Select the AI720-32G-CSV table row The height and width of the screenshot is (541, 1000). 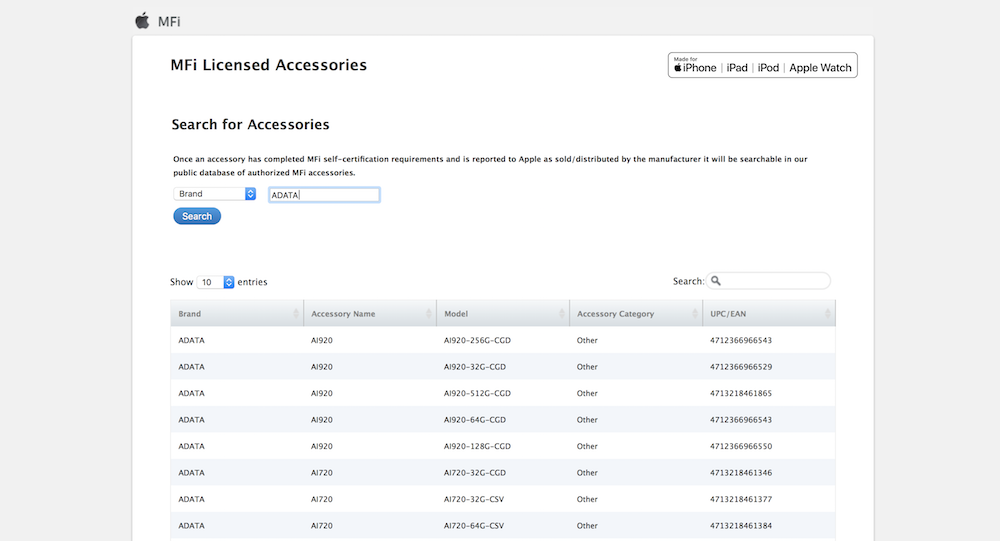[x=503, y=499]
